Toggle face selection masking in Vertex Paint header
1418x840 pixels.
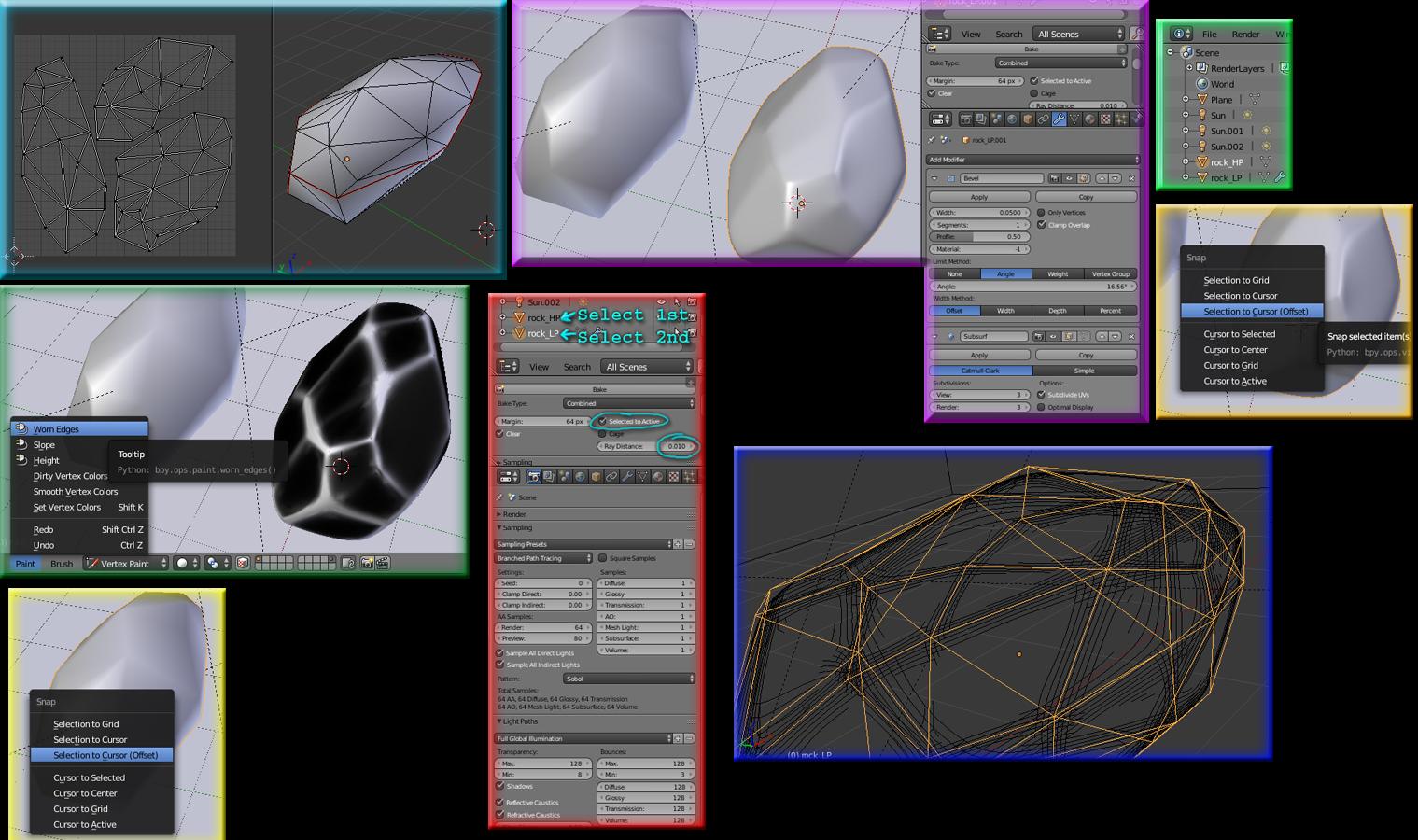coord(243,563)
